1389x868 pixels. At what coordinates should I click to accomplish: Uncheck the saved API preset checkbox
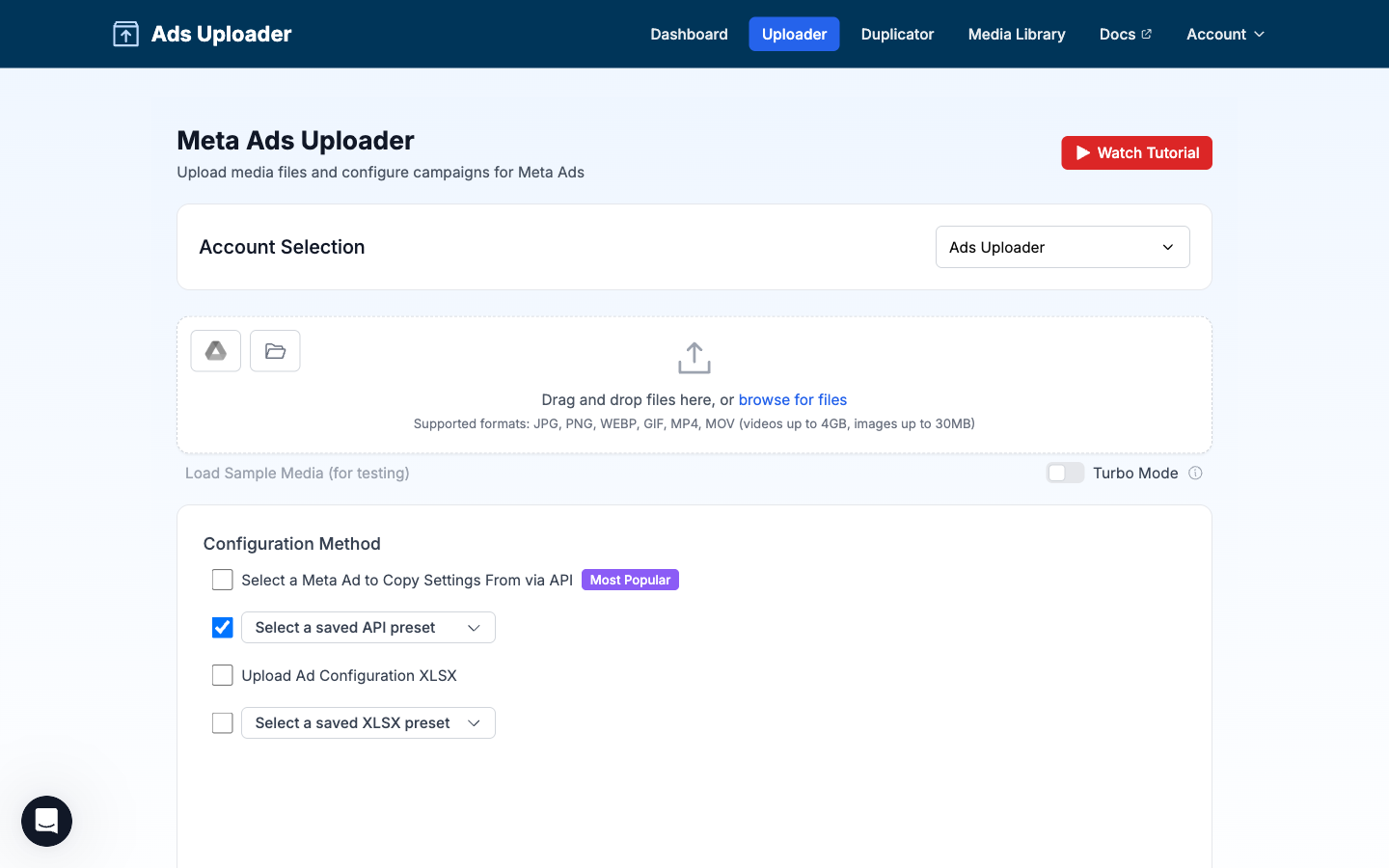(x=223, y=628)
